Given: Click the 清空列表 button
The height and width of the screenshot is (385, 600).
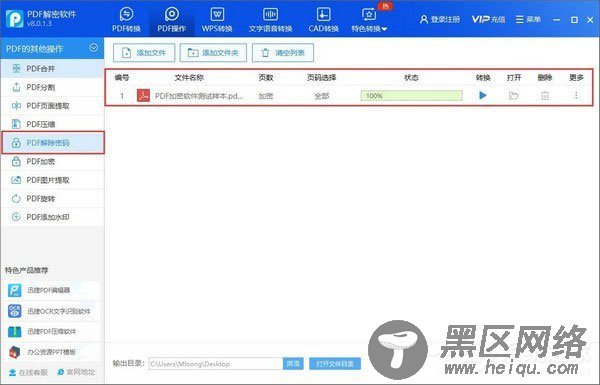Looking at the screenshot, I should click(x=283, y=53).
